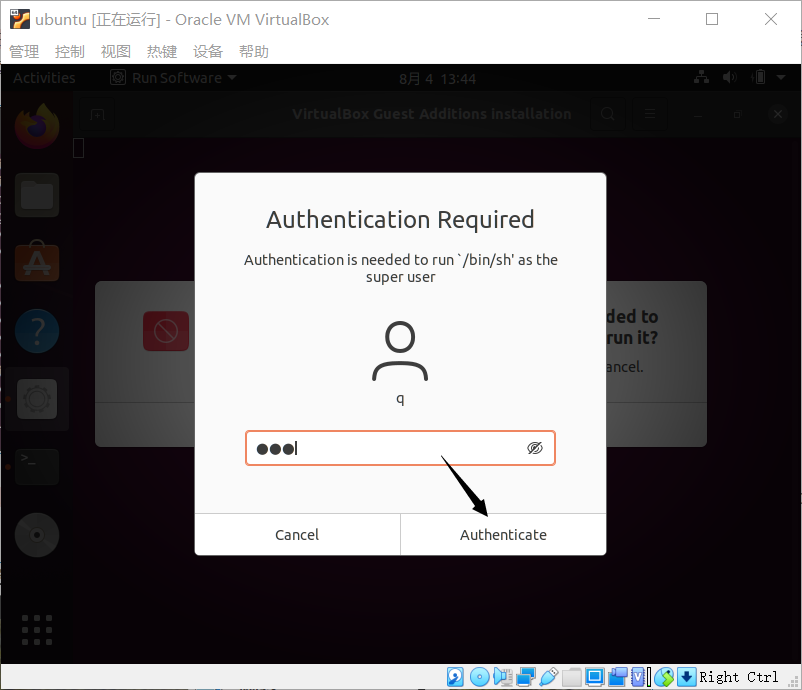Viewport: 802px width, 690px height.
Task: Open Ubuntu Software from the dock
Action: [37, 262]
